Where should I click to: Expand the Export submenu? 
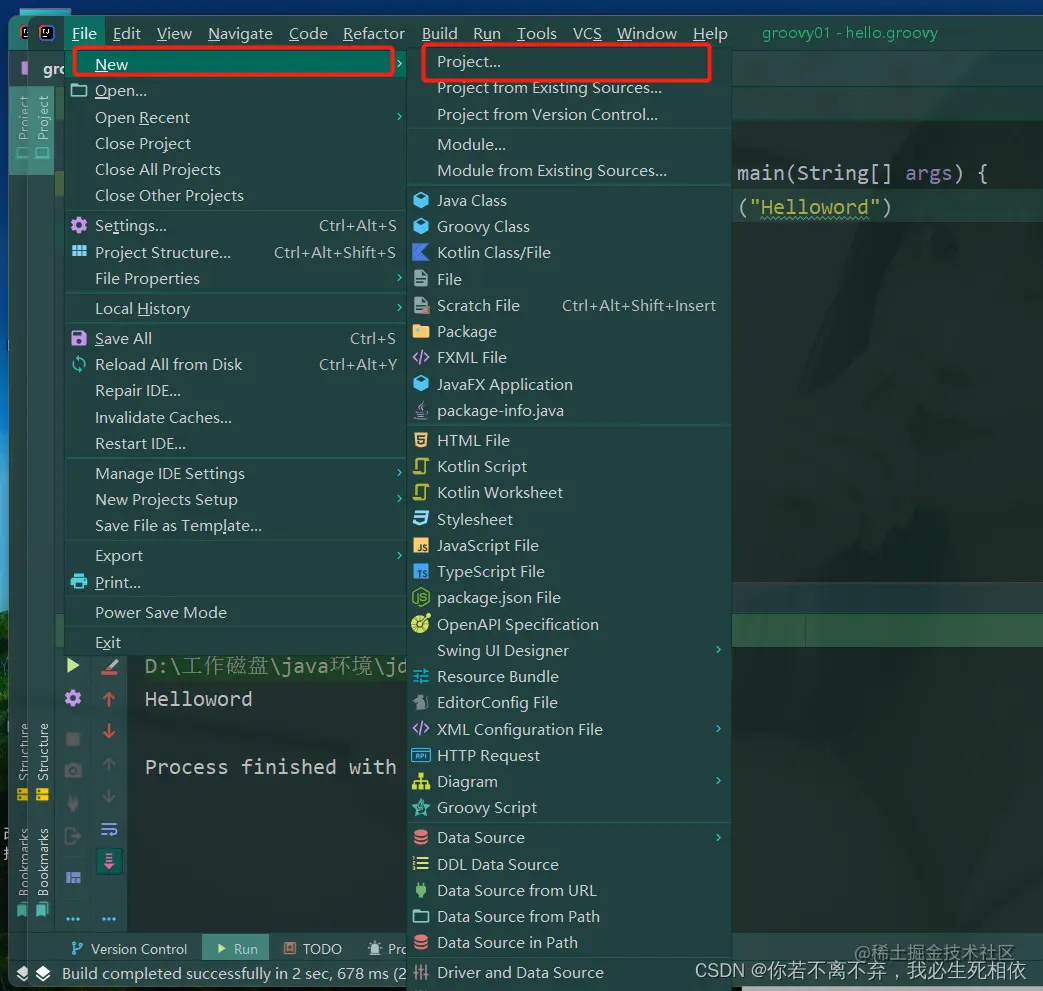(x=399, y=555)
